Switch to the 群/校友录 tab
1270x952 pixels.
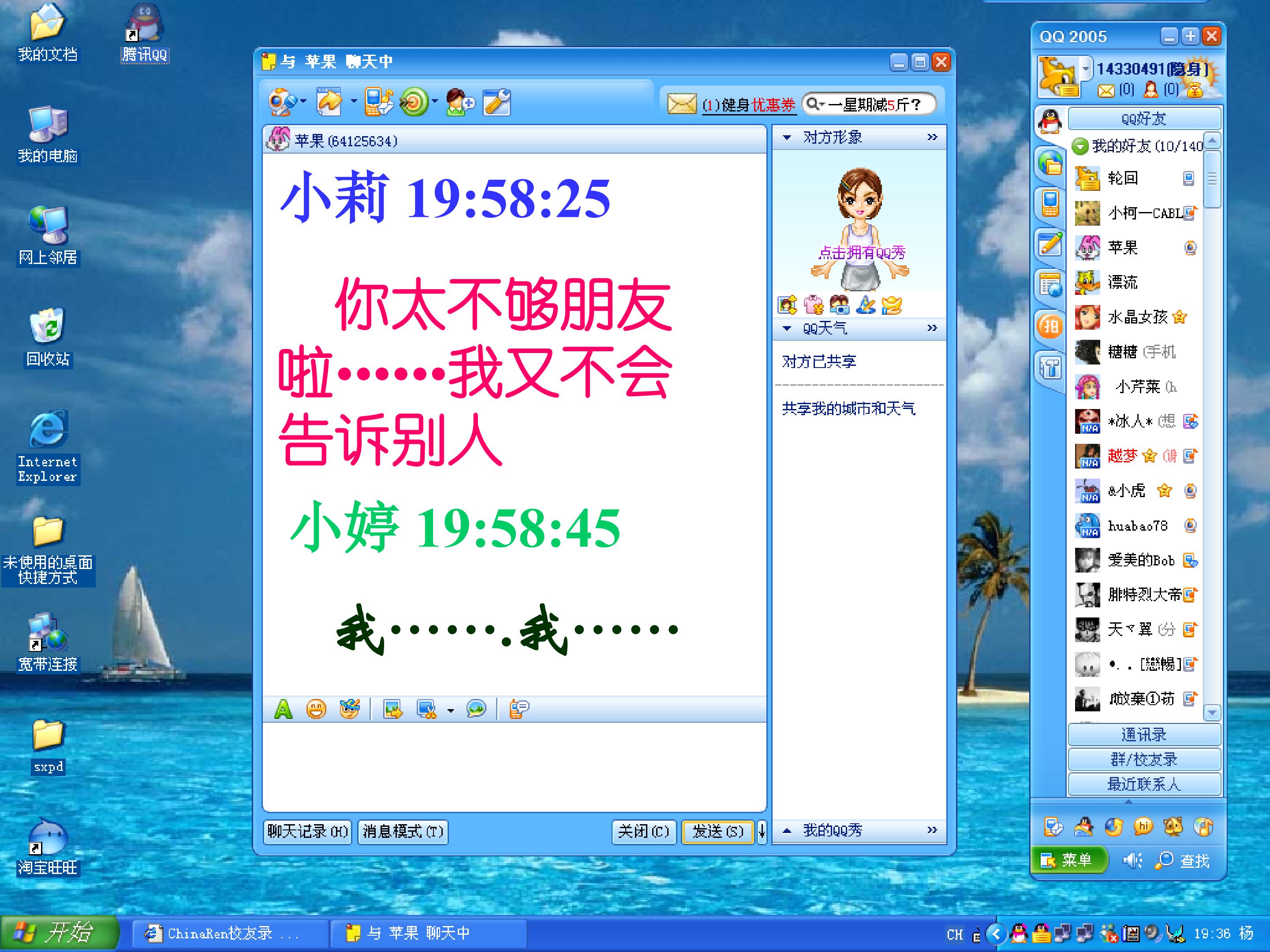1144,760
